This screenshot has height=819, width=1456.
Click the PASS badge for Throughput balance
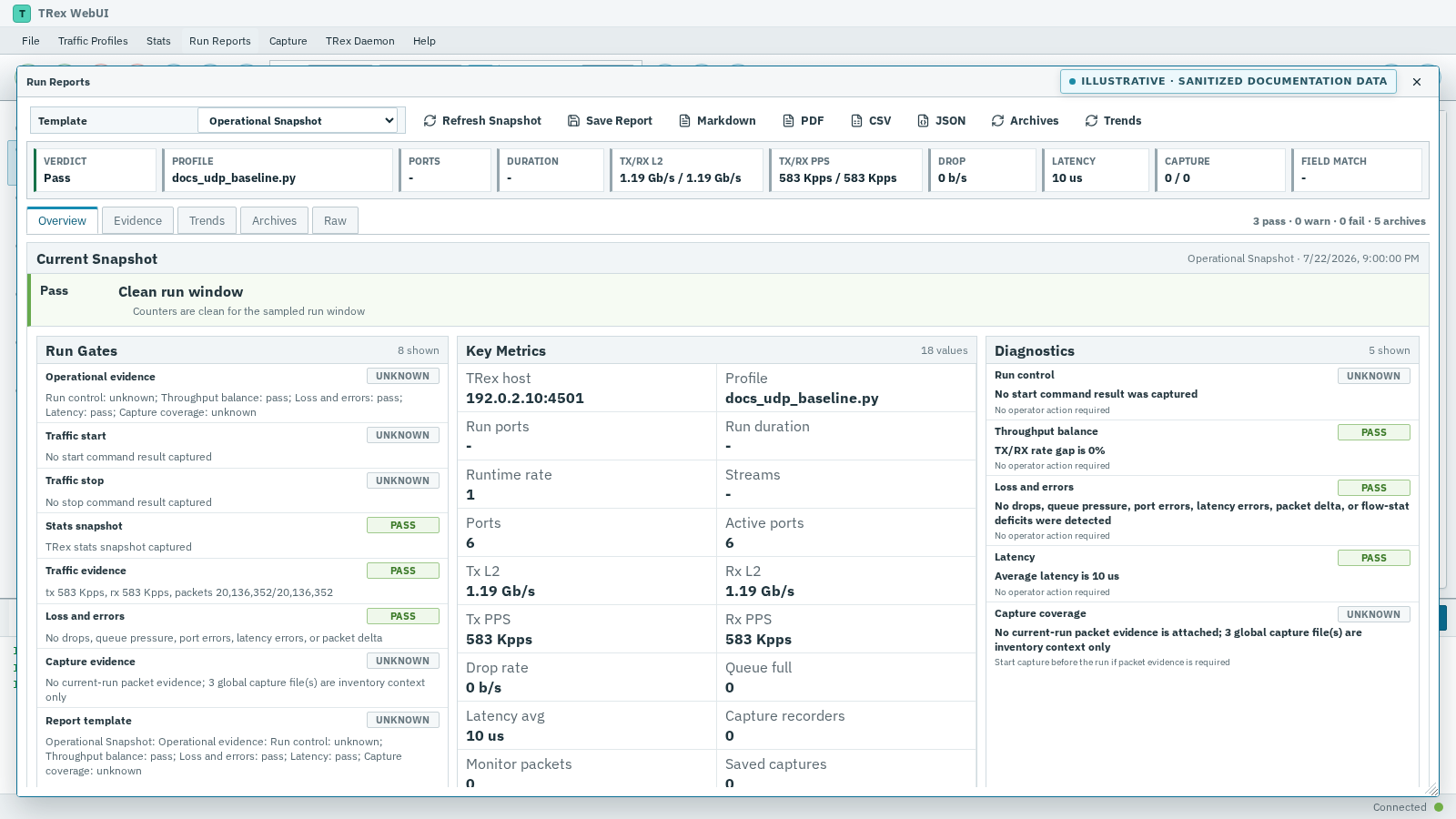1374,432
